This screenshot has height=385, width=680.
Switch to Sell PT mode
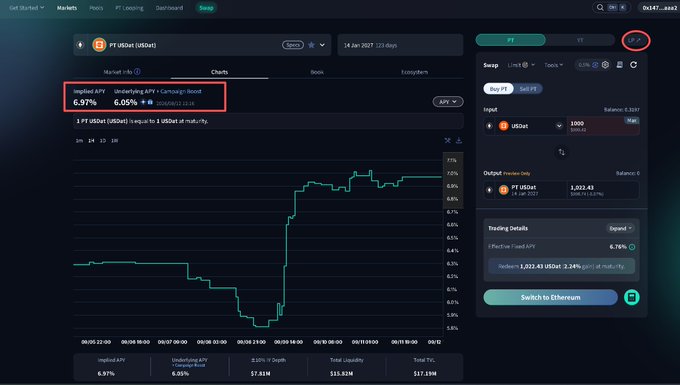pyautogui.click(x=528, y=89)
